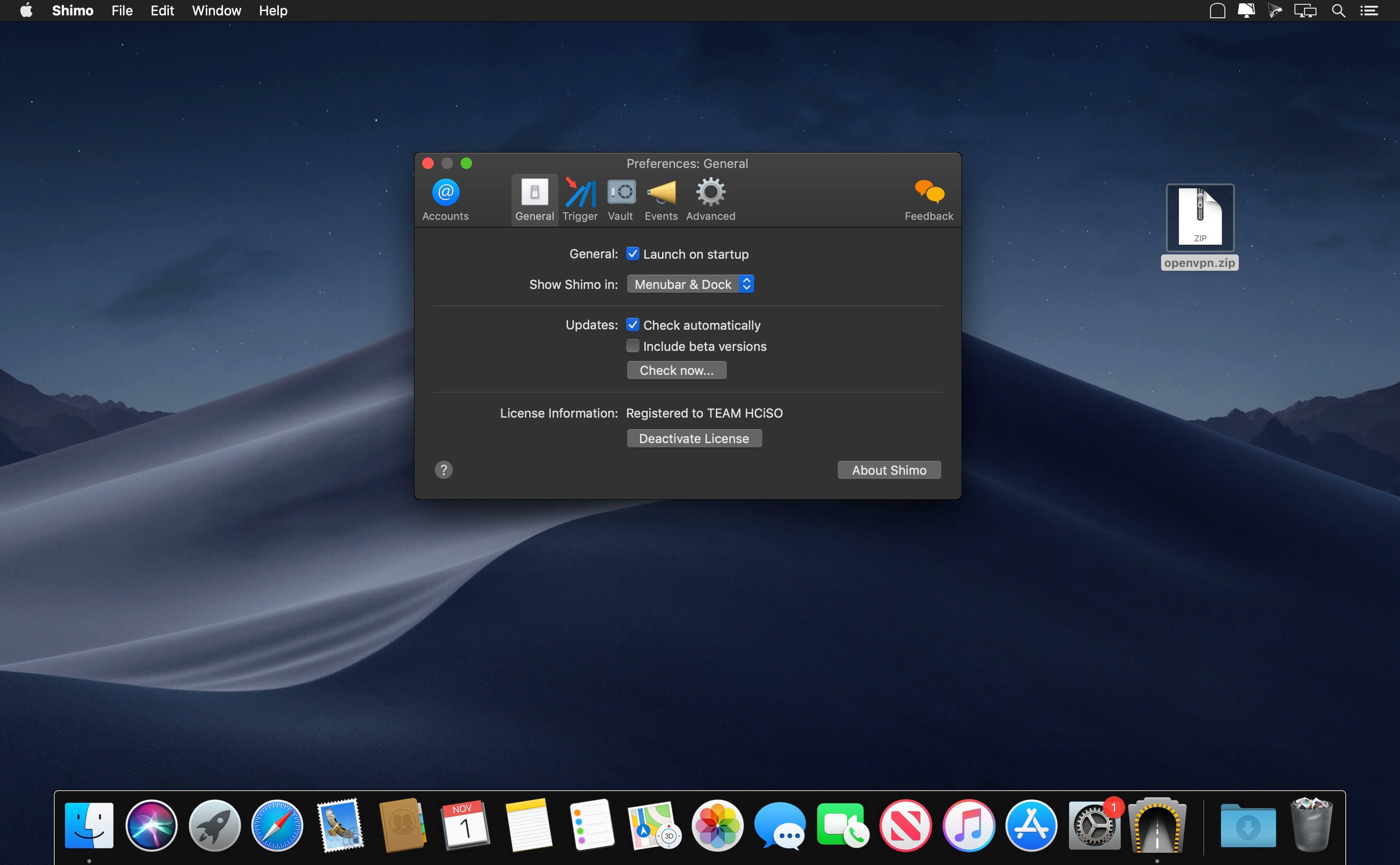
Task: Select the Events megaphone icon
Action: point(661,199)
